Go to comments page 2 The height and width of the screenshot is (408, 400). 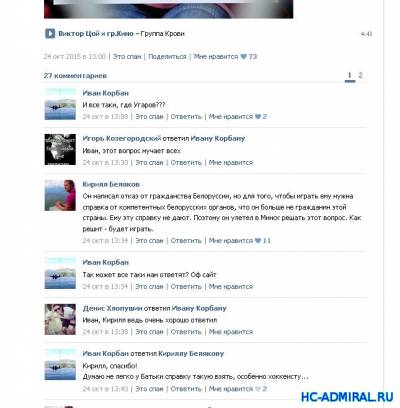(x=360, y=75)
